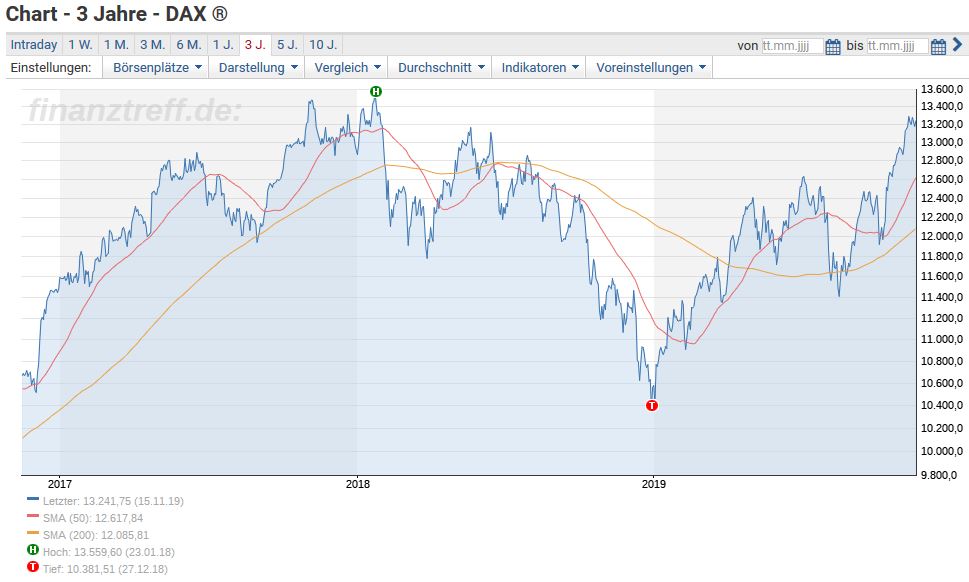This screenshot has width=969, height=582.
Task: Click into the 'bis' end date field
Action: 897,46
